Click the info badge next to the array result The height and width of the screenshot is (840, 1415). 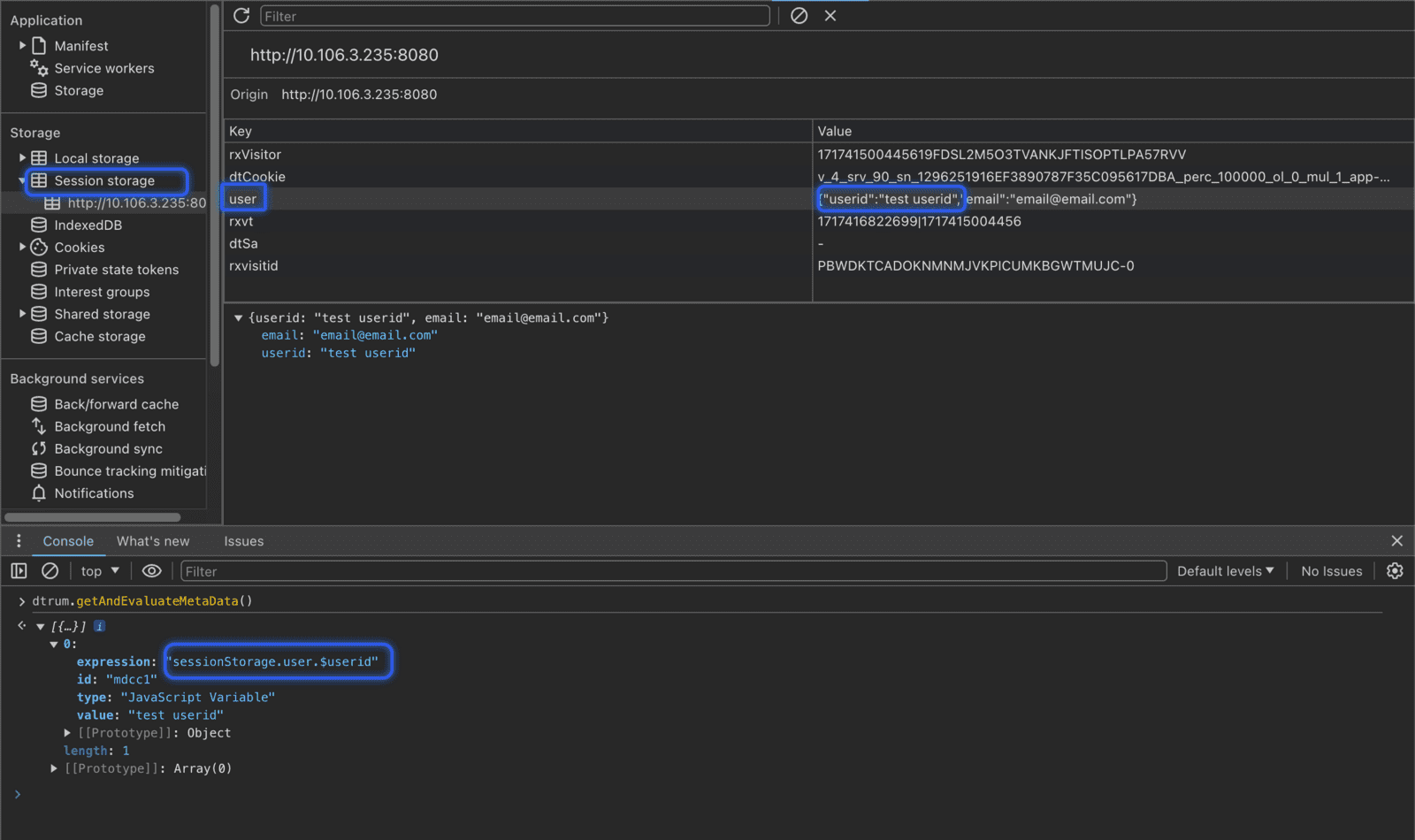(99, 625)
